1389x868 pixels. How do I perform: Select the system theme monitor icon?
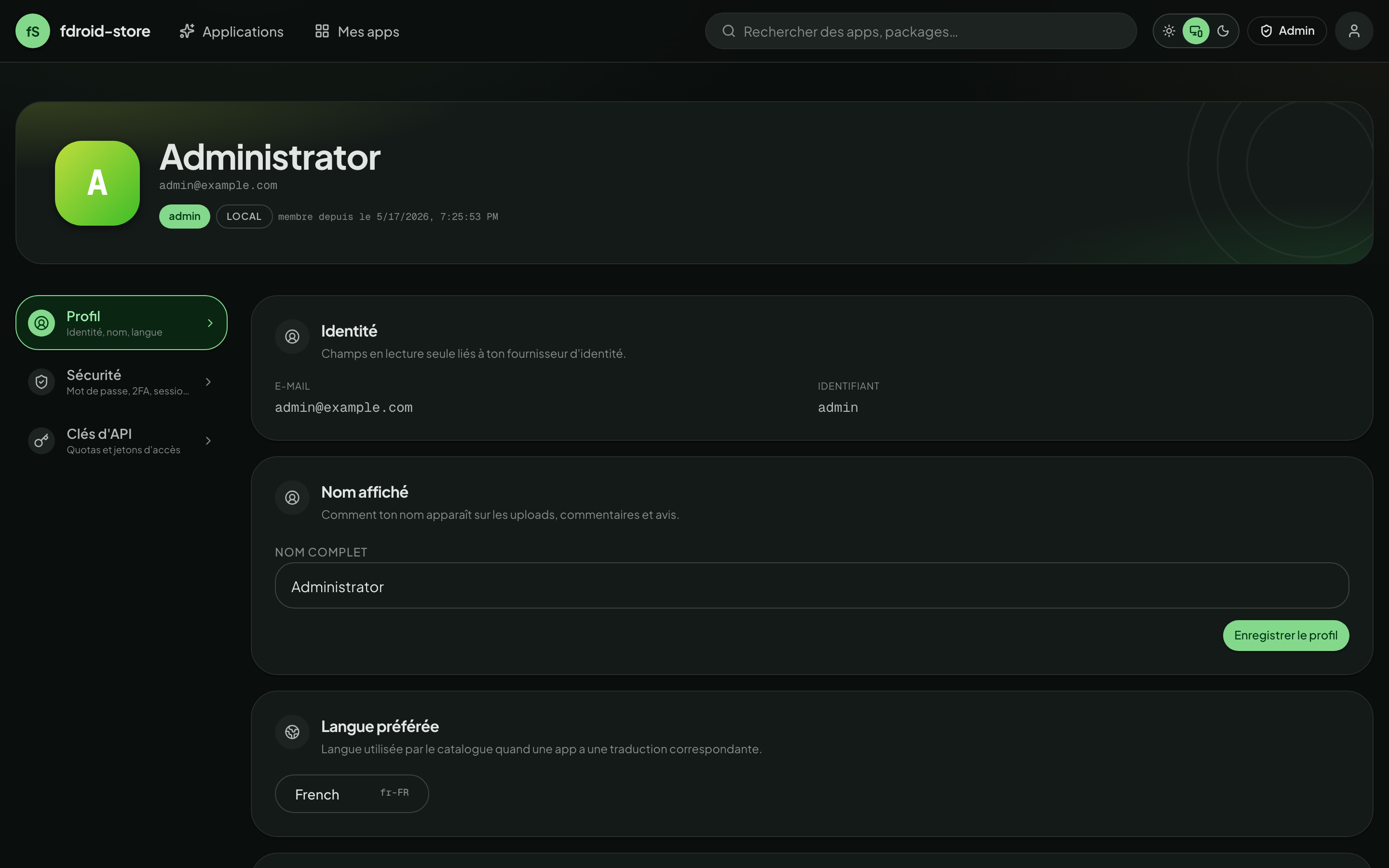coord(1196,31)
